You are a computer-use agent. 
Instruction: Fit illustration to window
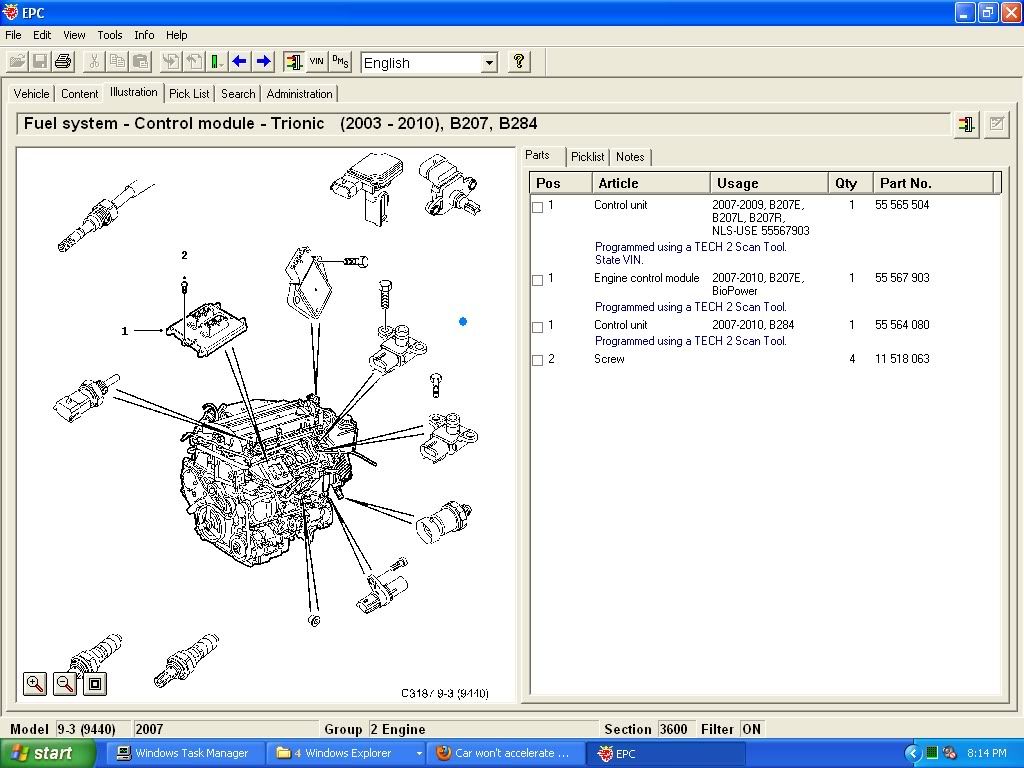coord(95,684)
